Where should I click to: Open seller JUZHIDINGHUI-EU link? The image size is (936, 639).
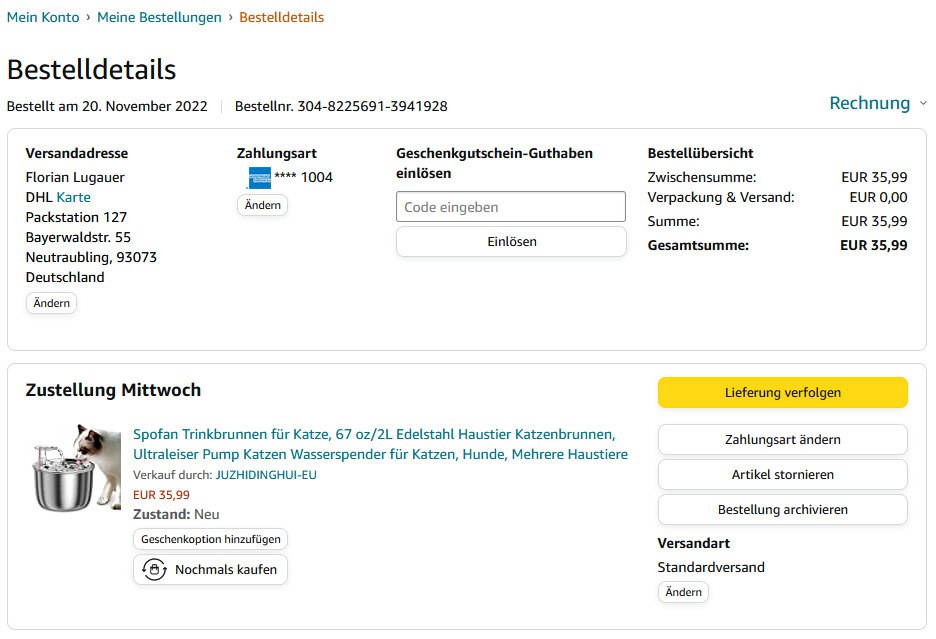[266, 475]
